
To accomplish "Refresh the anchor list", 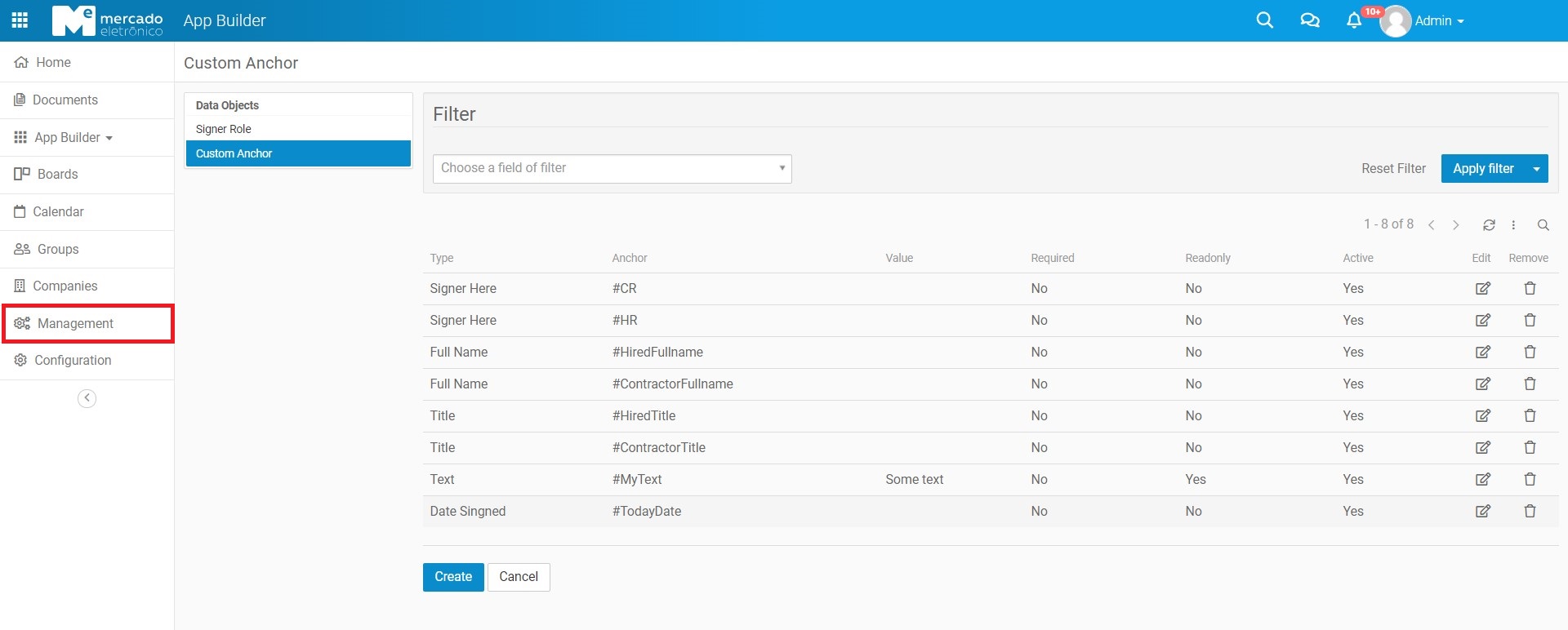I will point(1489,225).
